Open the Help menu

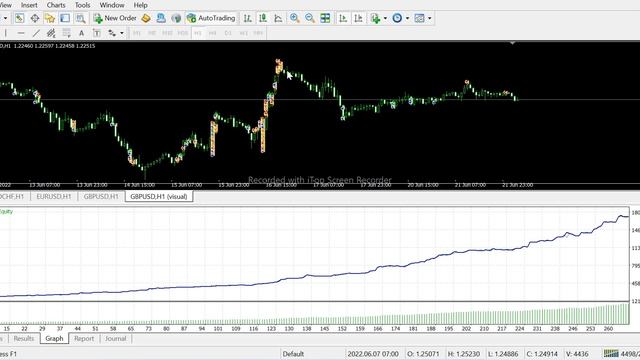coord(140,5)
